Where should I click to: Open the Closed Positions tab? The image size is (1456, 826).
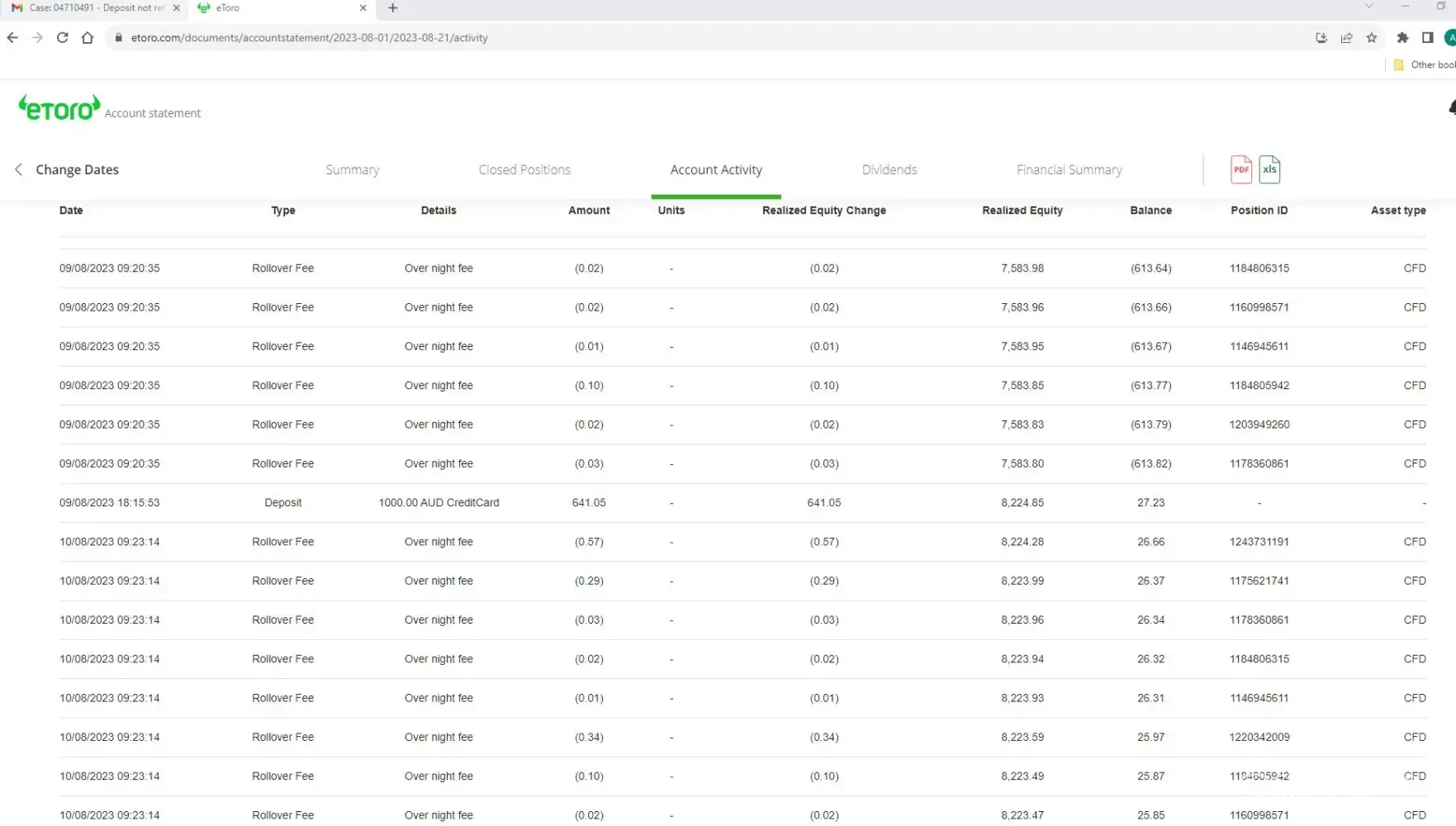click(x=524, y=169)
